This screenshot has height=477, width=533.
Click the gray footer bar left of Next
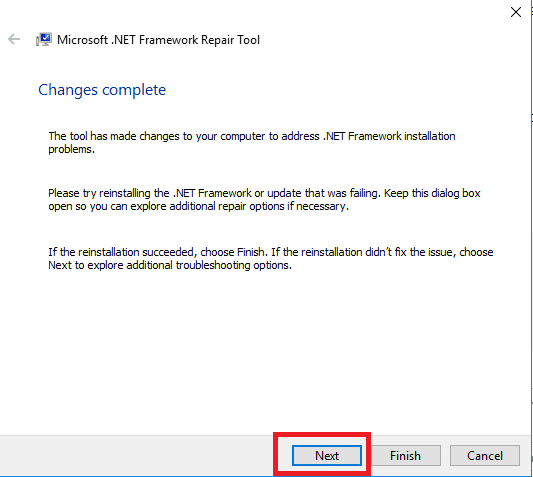click(x=136, y=456)
